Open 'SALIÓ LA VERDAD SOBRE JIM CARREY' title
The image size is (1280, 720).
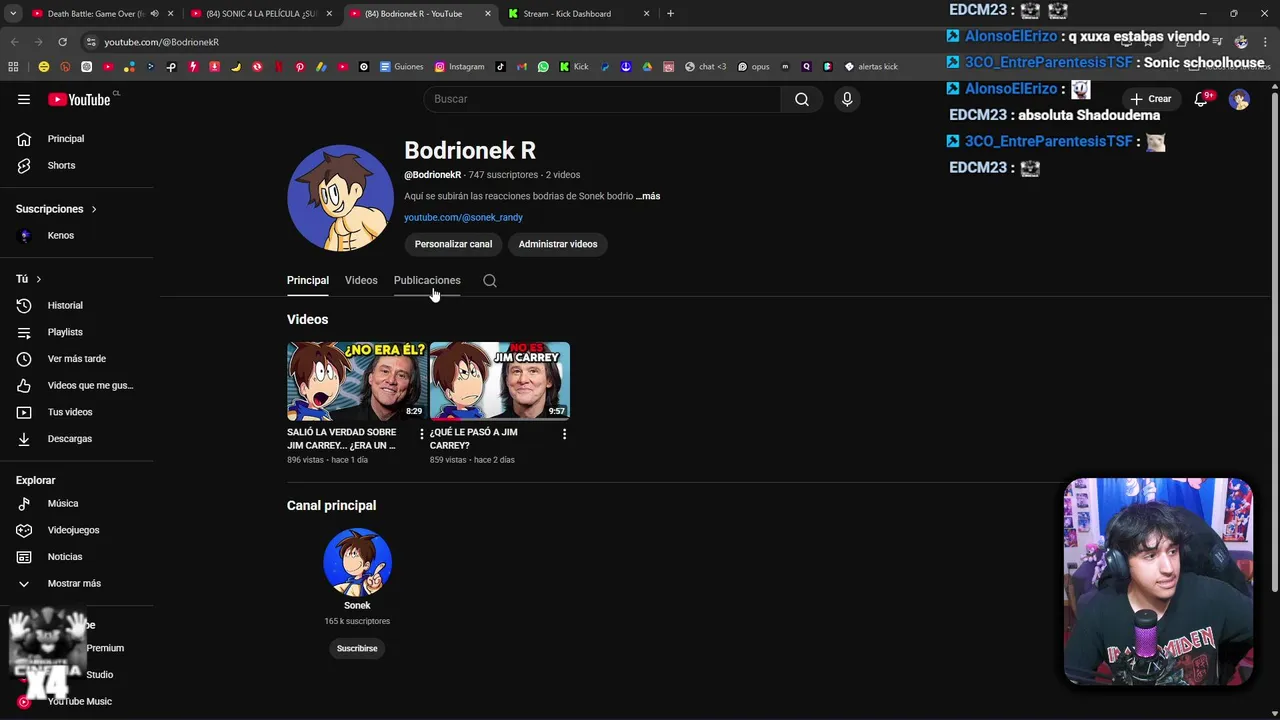[x=342, y=438]
